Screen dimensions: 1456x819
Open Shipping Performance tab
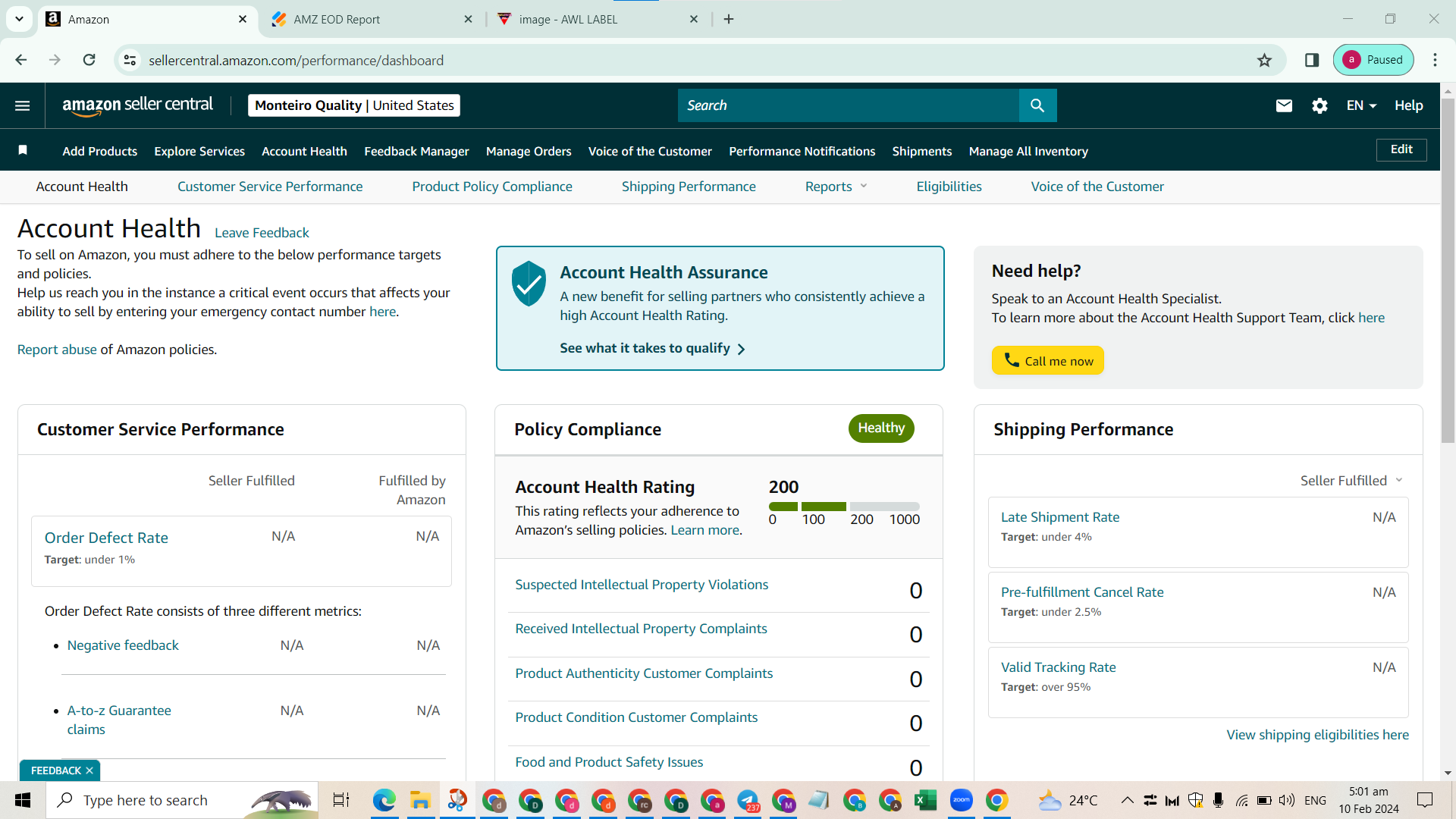pyautogui.click(x=689, y=187)
